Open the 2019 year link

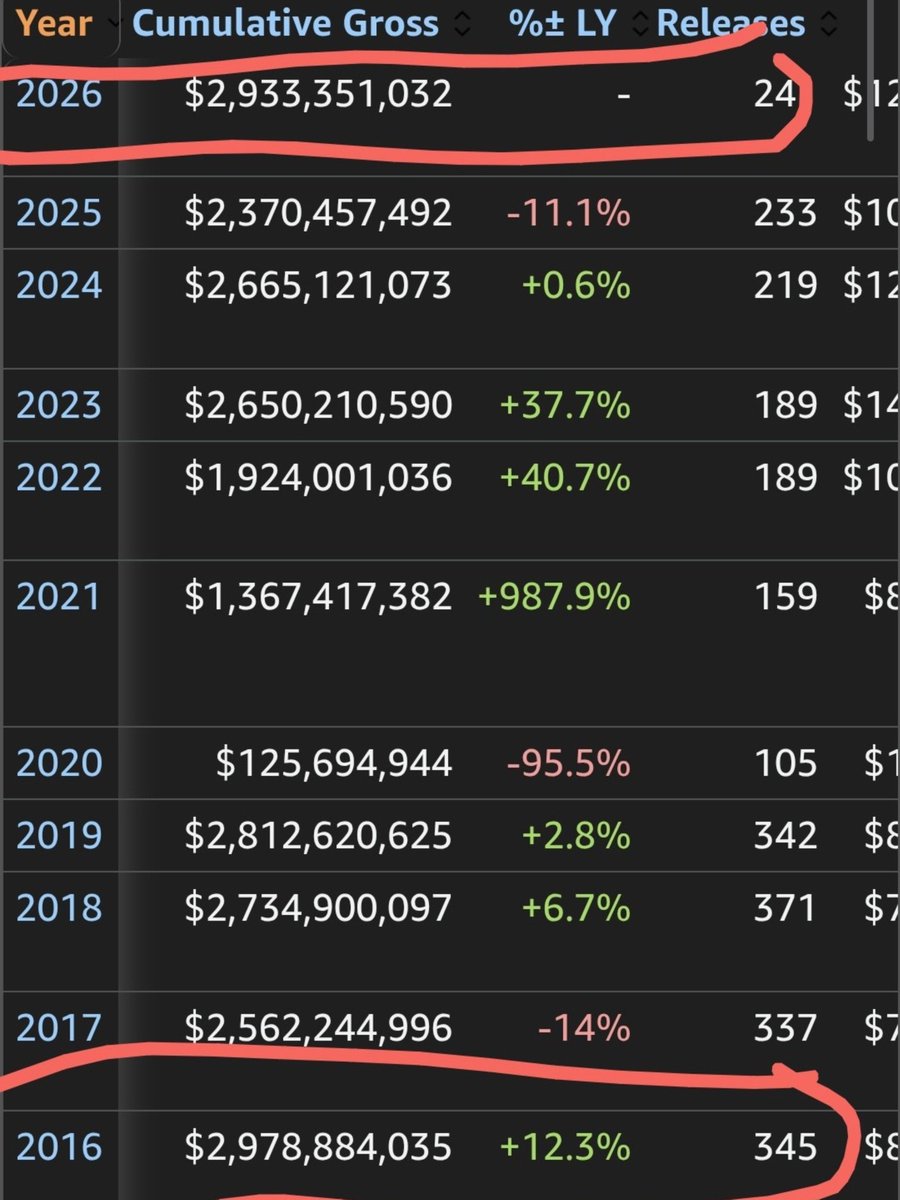[59, 835]
